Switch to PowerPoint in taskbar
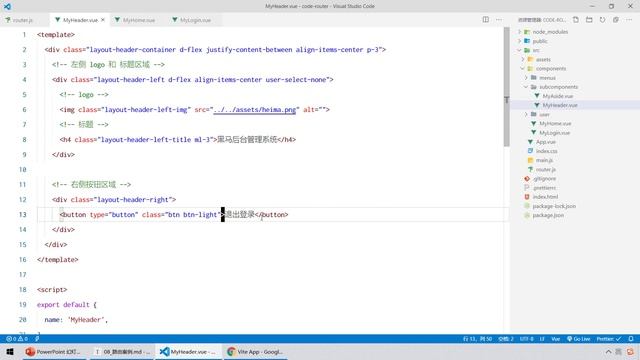 pos(53,351)
